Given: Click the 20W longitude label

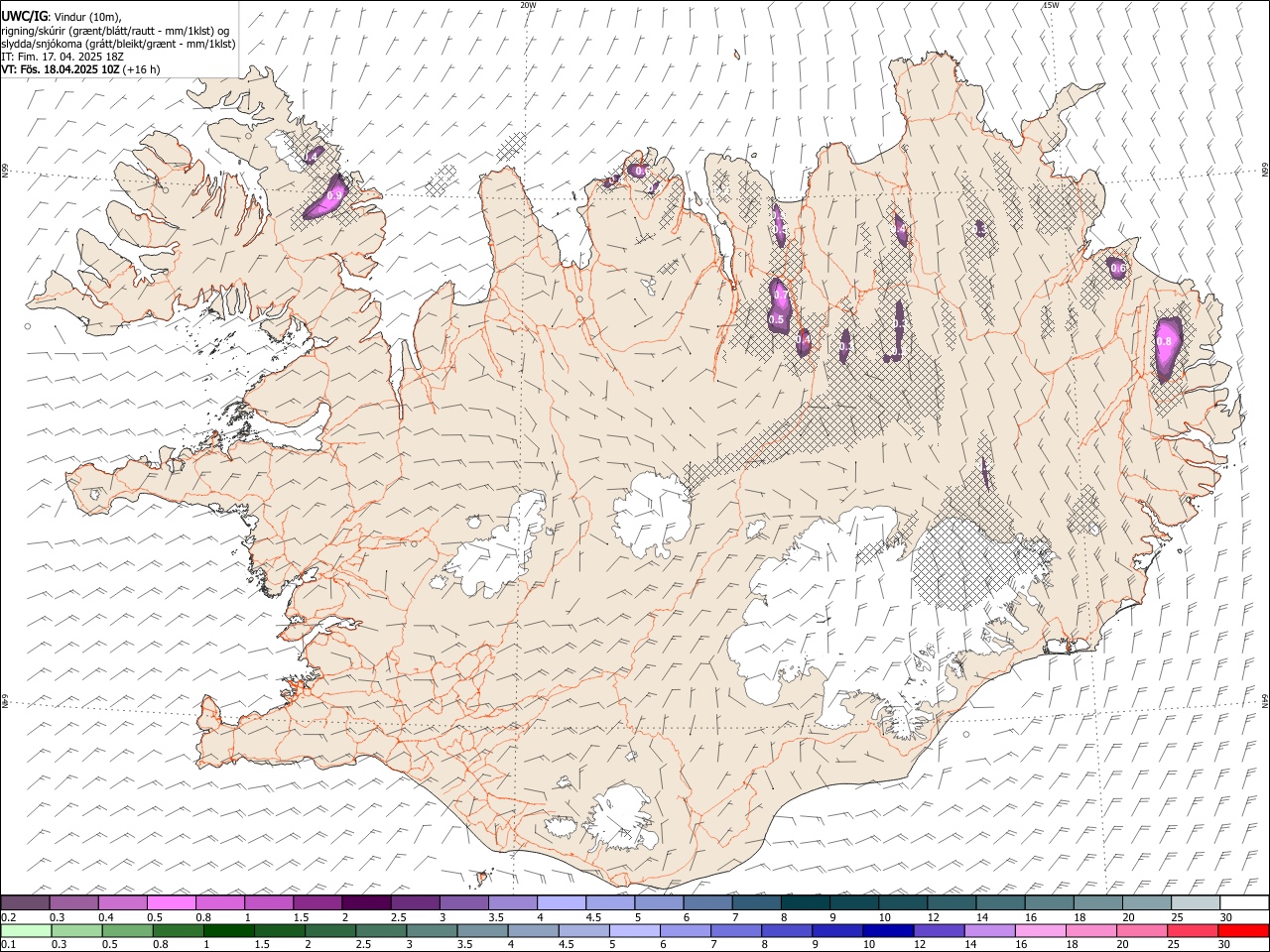Looking at the screenshot, I should click(x=529, y=5).
